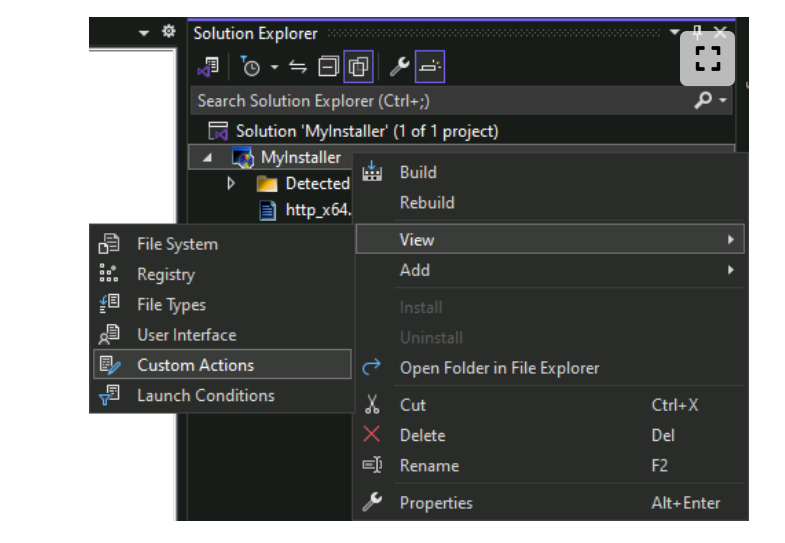The height and width of the screenshot is (543, 785).
Task: Open the Pending Changes Filter dropdown arrow
Action: tap(274, 67)
